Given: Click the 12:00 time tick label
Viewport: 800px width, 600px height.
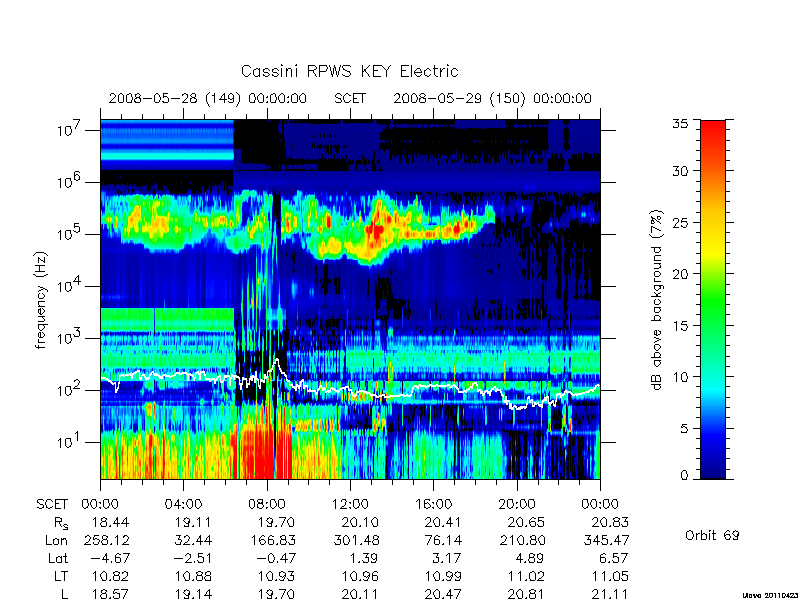Looking at the screenshot, I should [350, 505].
